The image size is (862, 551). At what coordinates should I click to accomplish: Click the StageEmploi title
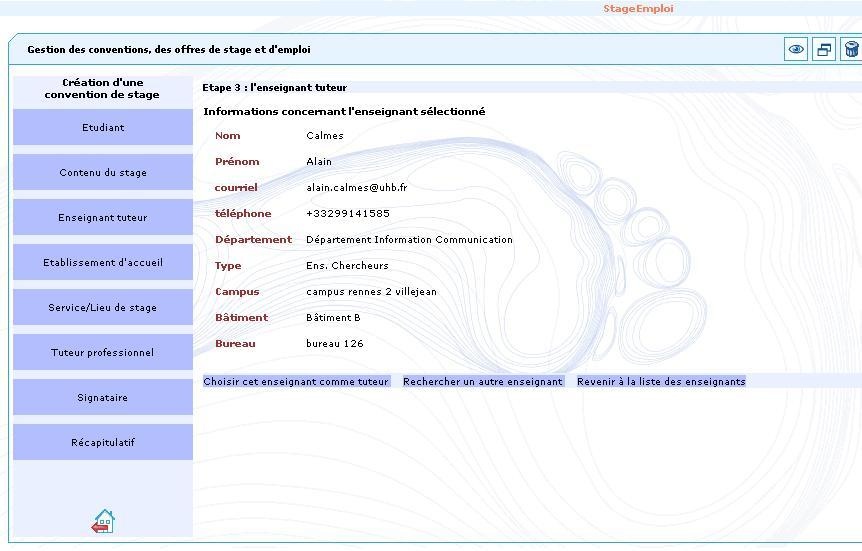[x=638, y=9]
